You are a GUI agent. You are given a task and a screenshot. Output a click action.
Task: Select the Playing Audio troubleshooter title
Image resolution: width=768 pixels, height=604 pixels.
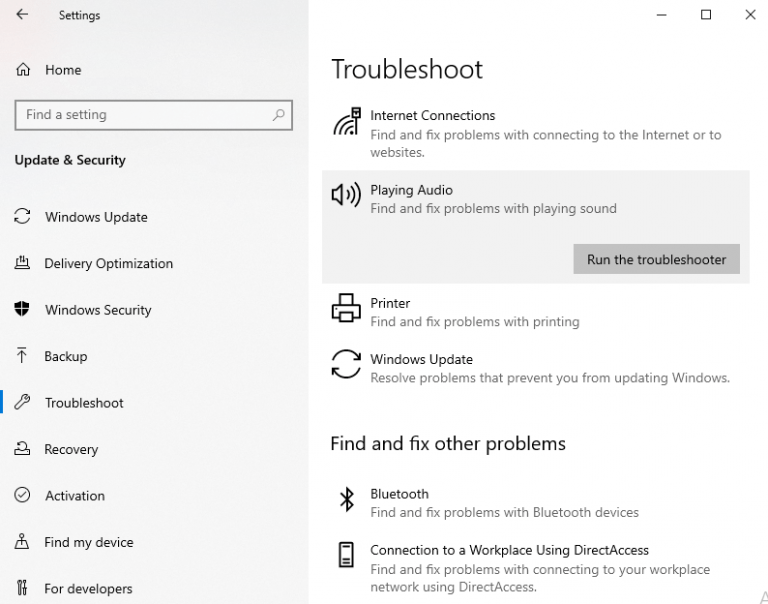[x=411, y=190]
